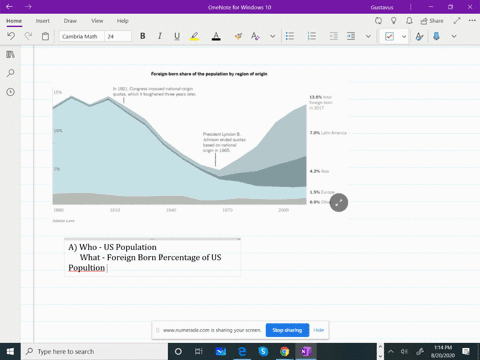The image size is (480, 360).
Task: Open the notifications bell
Action: click(409, 21)
